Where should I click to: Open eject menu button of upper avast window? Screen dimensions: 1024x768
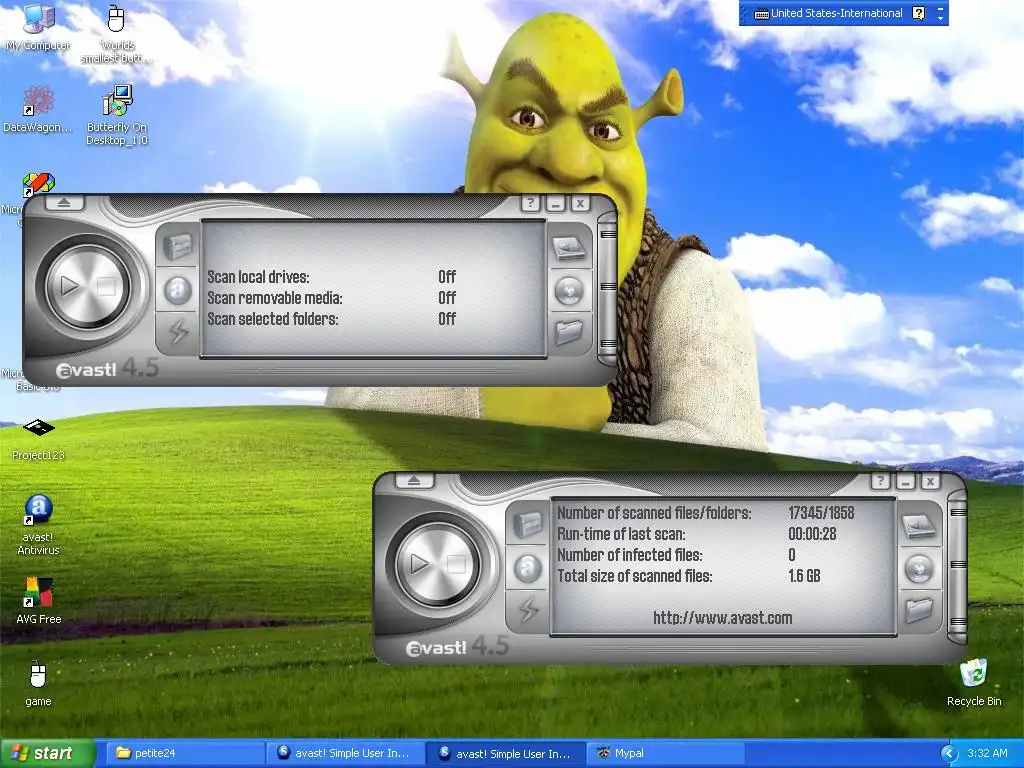pyautogui.click(x=64, y=202)
